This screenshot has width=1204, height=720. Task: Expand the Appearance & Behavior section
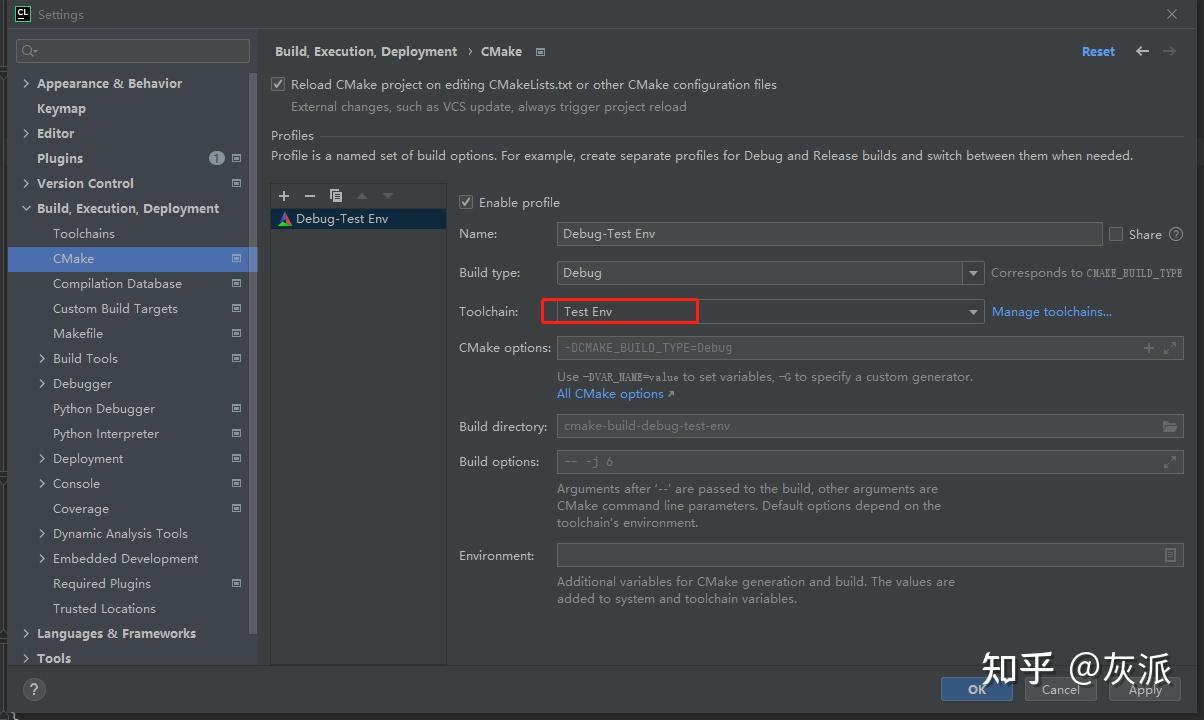tap(26, 83)
